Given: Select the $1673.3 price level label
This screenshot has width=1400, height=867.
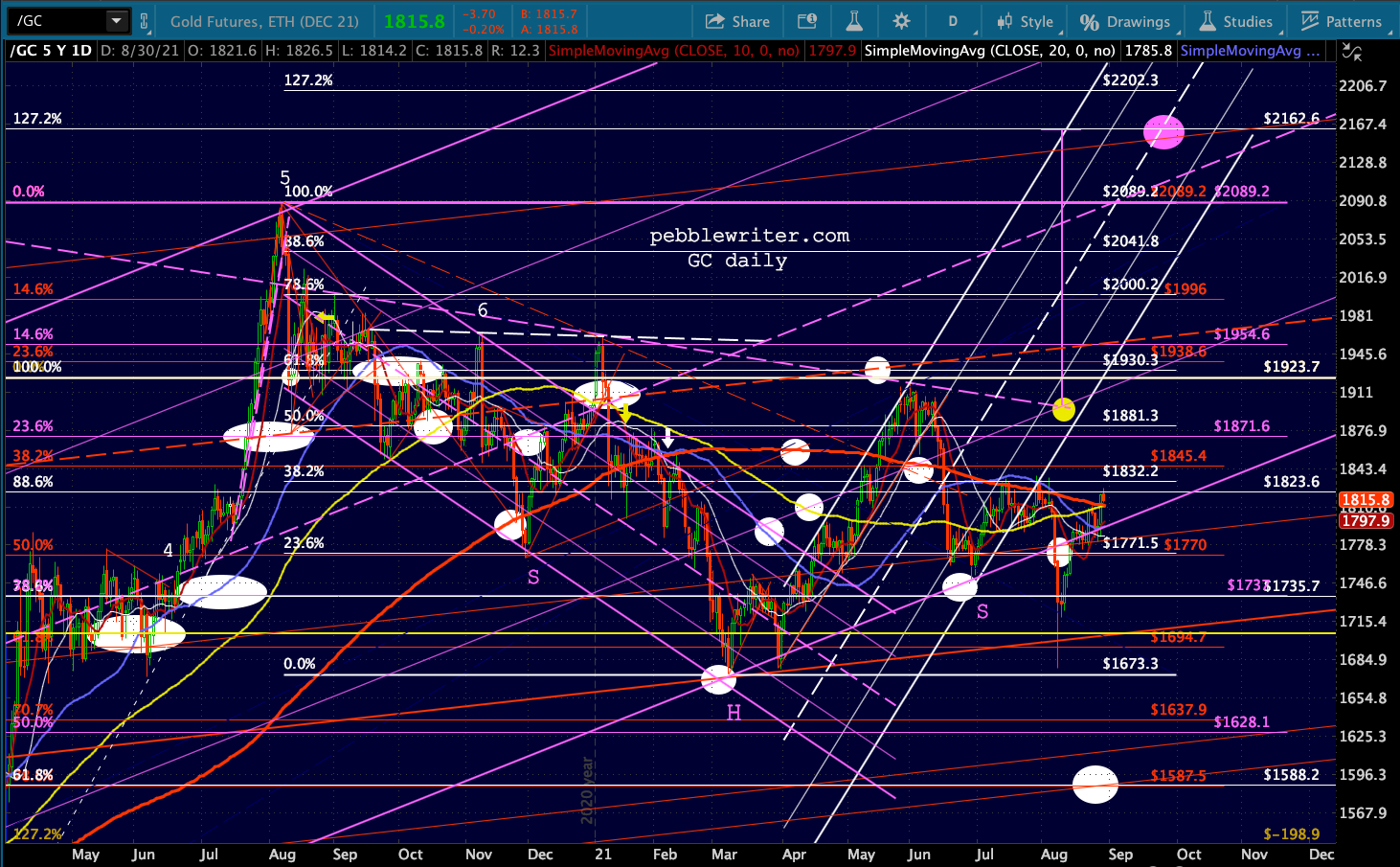Looking at the screenshot, I should (x=1130, y=664).
